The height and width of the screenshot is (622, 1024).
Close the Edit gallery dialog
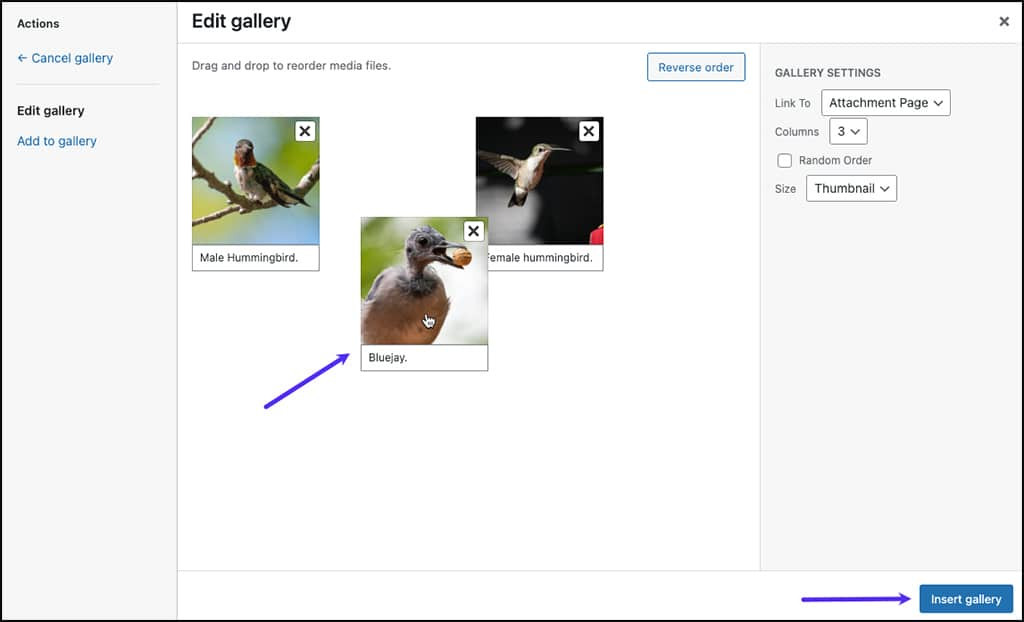pyautogui.click(x=1004, y=21)
